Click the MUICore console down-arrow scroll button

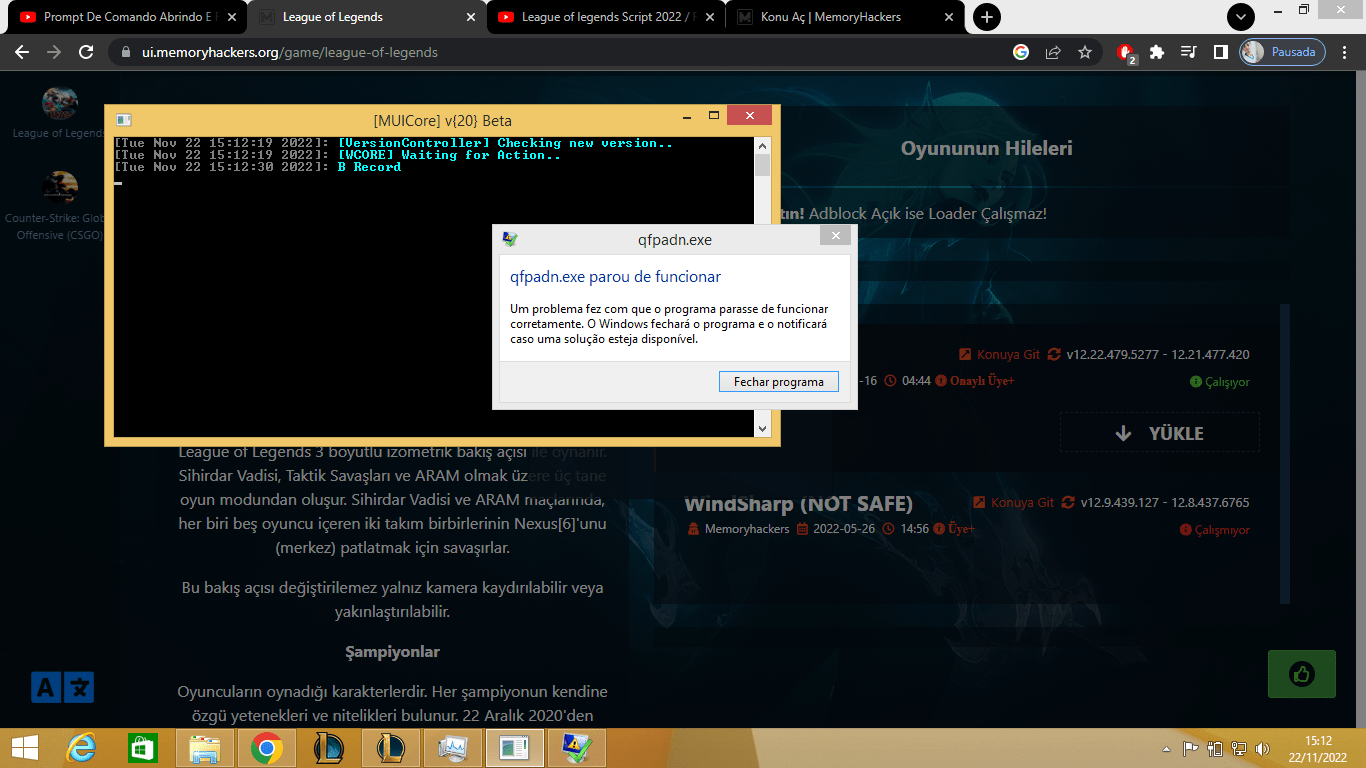[x=763, y=428]
